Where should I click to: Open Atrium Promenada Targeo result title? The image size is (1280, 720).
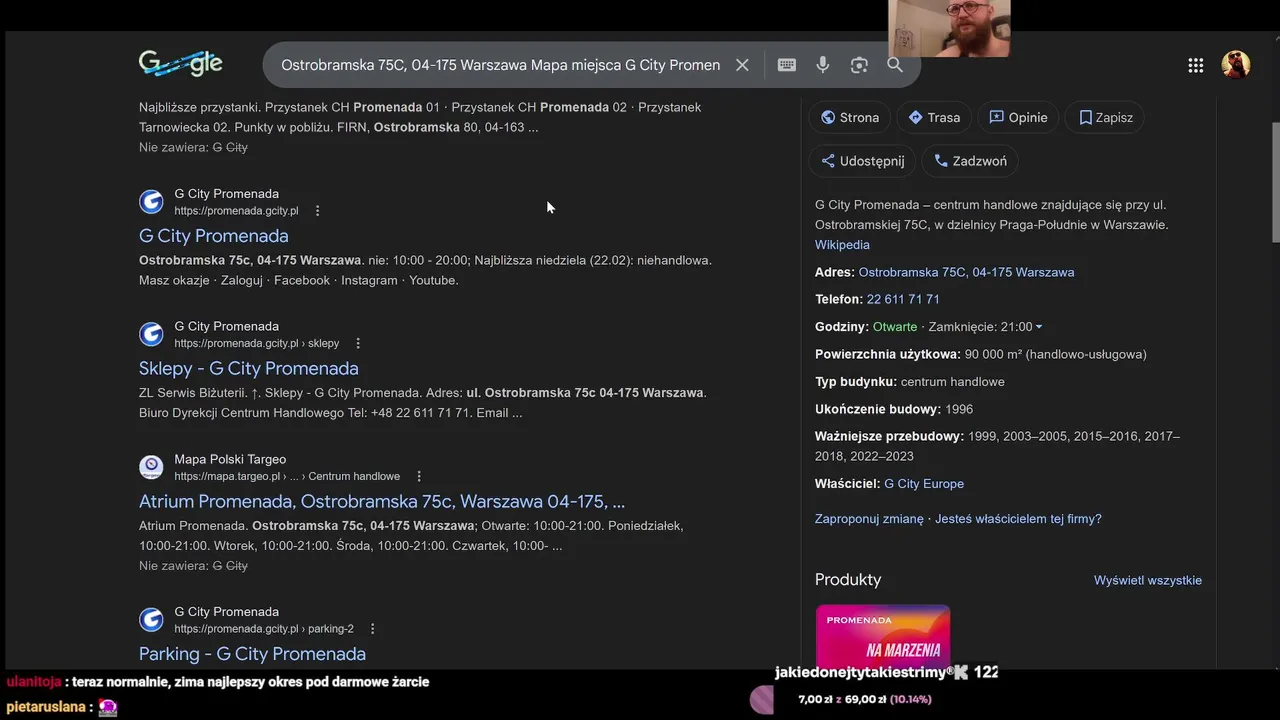382,502
